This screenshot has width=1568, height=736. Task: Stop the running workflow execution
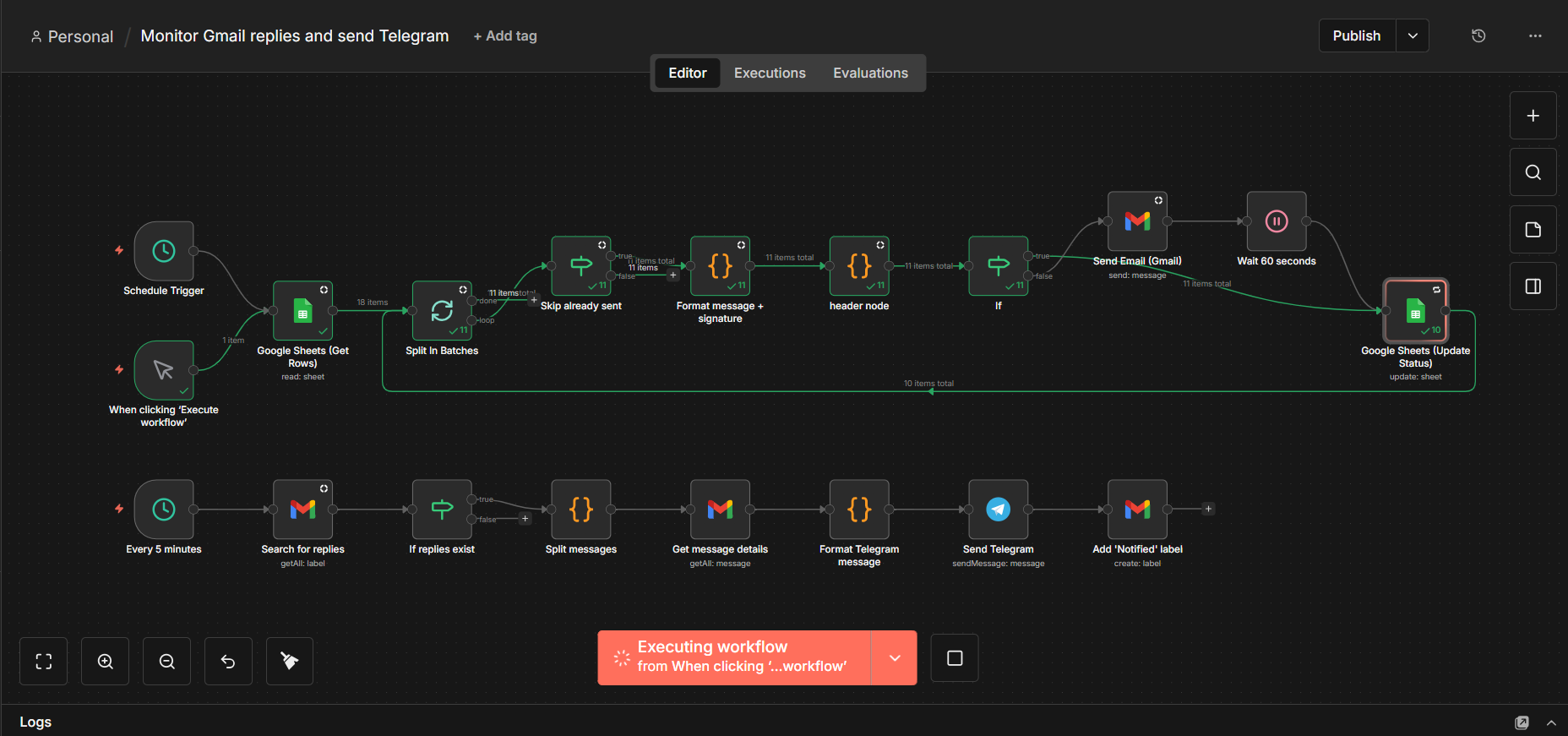pyautogui.click(x=955, y=657)
